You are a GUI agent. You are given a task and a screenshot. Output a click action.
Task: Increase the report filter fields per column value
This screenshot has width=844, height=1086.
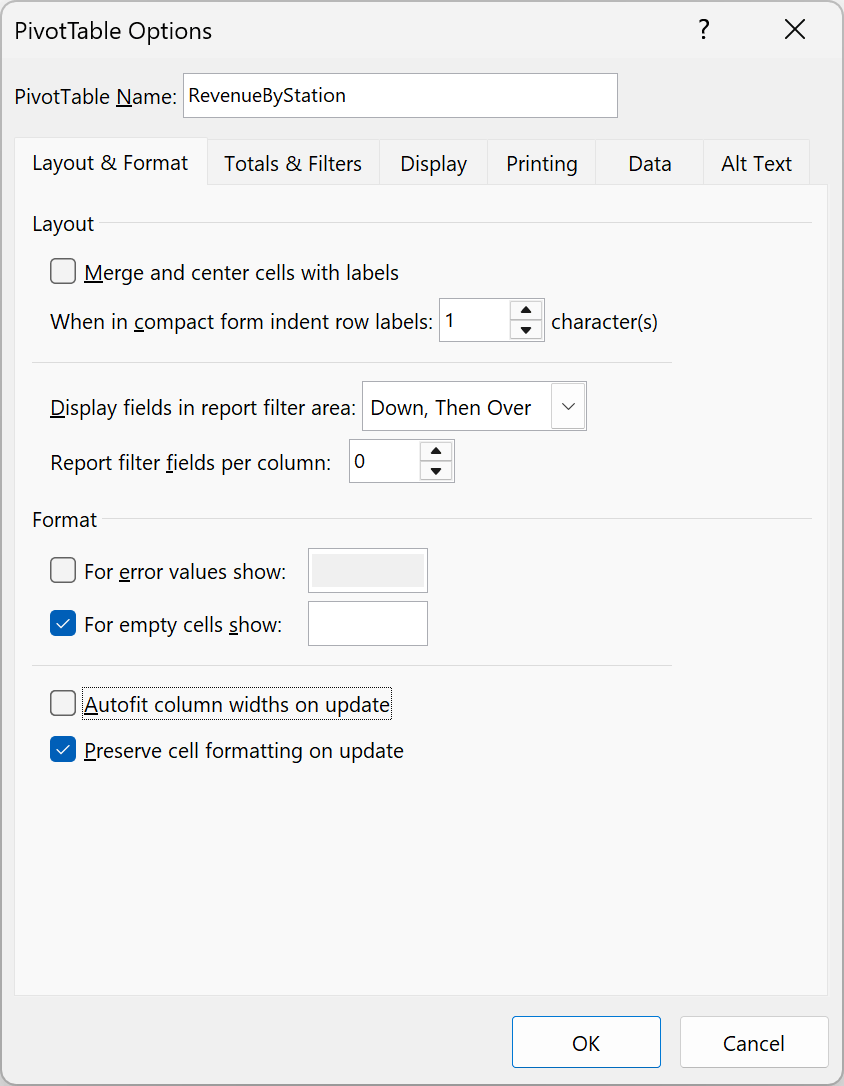436,451
